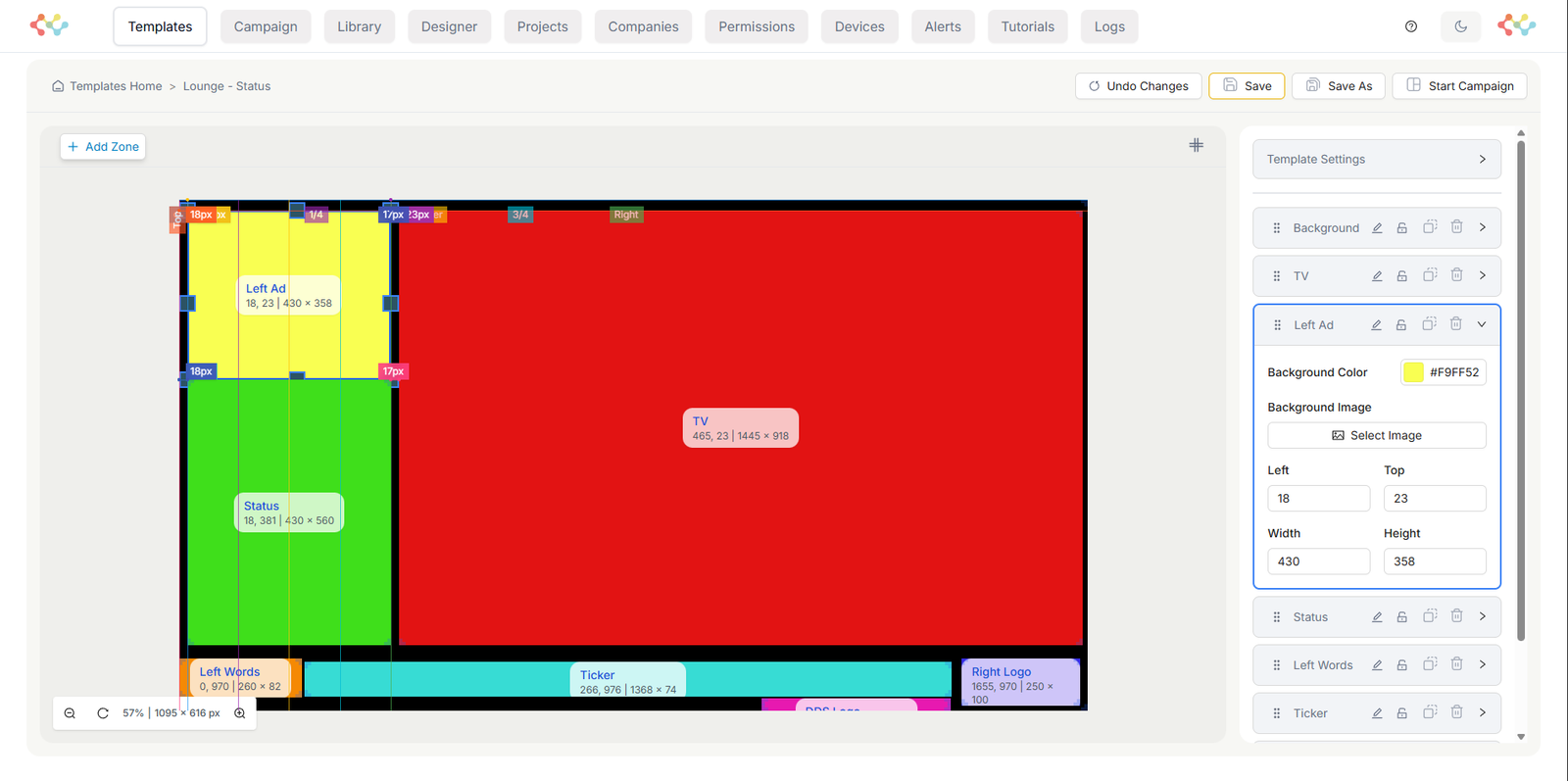Toggle the grid overlay icon on canvas
Image resolution: width=1568 pixels, height=781 pixels.
tap(1196, 145)
